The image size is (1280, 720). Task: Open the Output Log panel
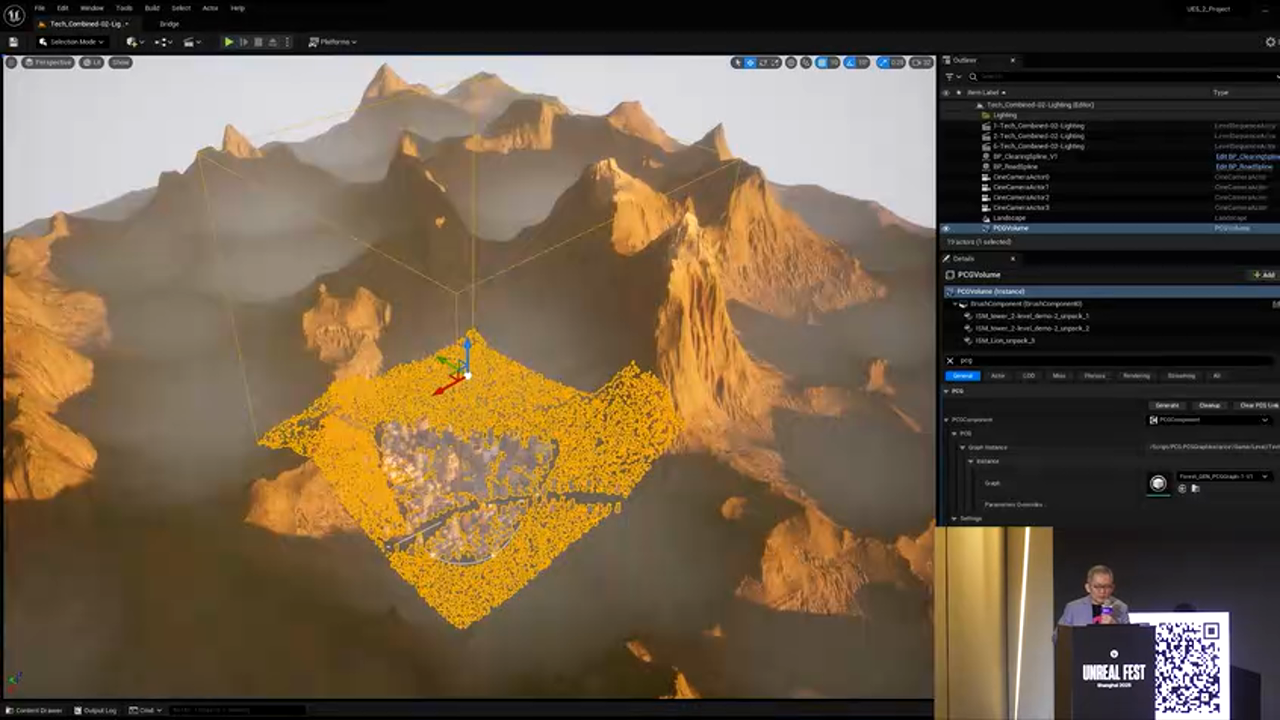(x=95, y=710)
